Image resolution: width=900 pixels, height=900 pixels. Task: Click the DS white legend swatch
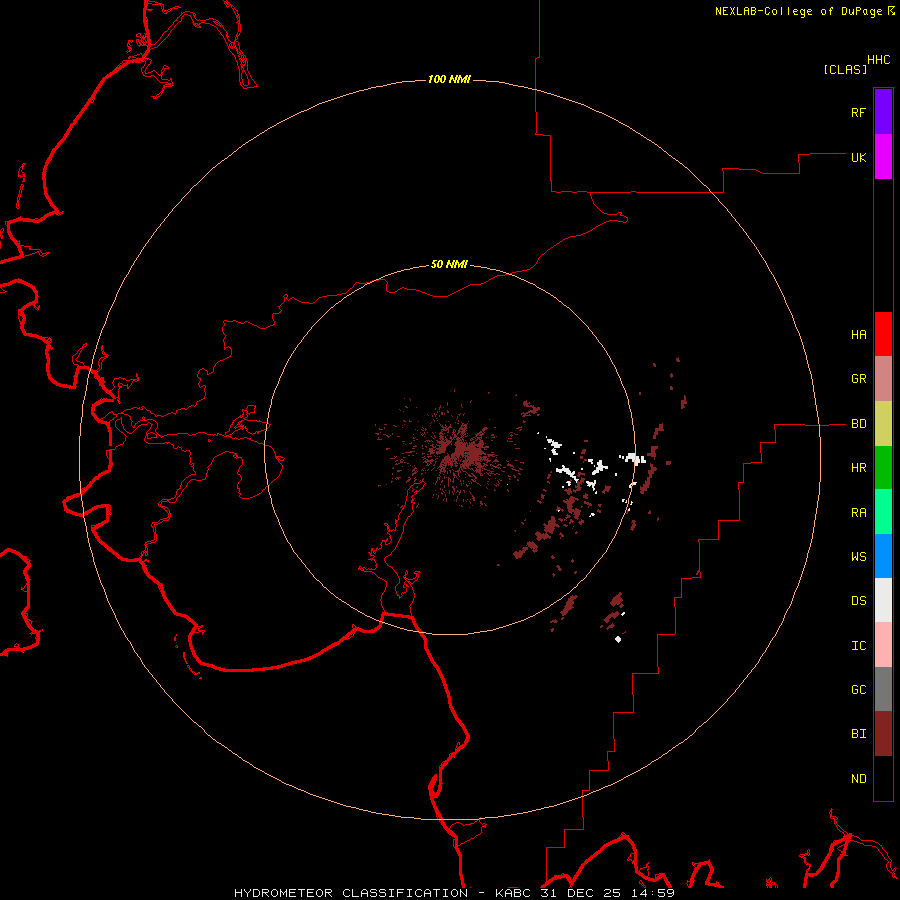pyautogui.click(x=883, y=600)
